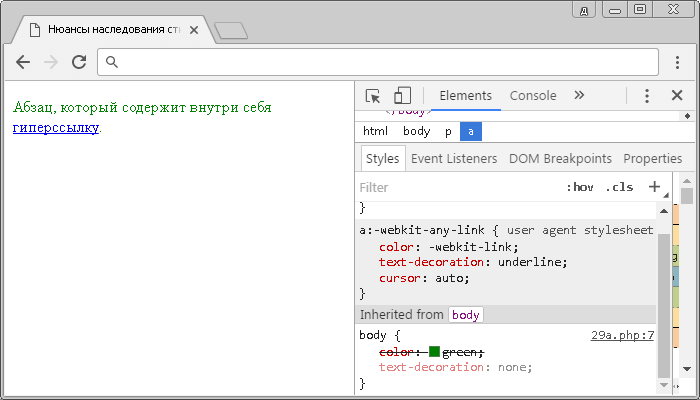Show more DevTools panels with the chevron

(x=579, y=95)
